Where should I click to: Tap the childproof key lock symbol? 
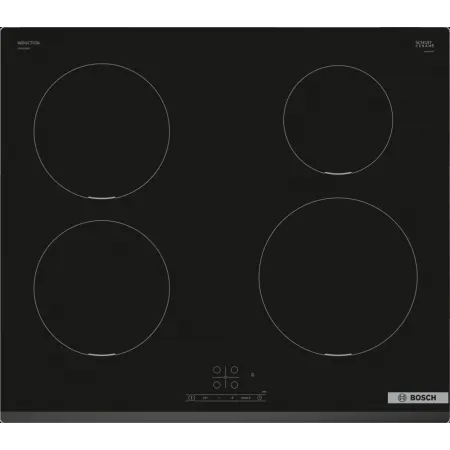pos(205,398)
